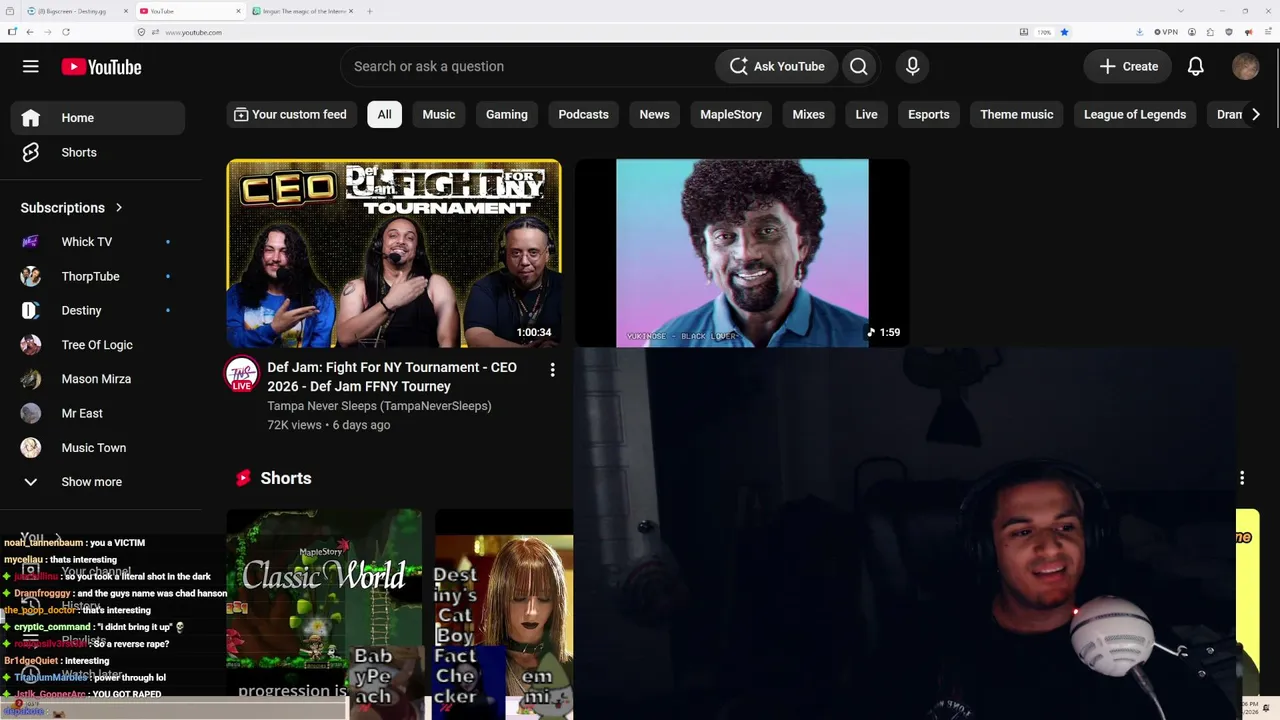
Task: Open the browser extensions icon
Action: pyautogui.click(x=1211, y=32)
